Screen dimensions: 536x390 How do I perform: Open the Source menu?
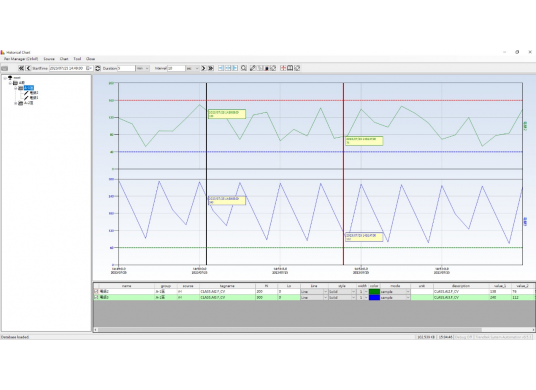click(x=49, y=59)
